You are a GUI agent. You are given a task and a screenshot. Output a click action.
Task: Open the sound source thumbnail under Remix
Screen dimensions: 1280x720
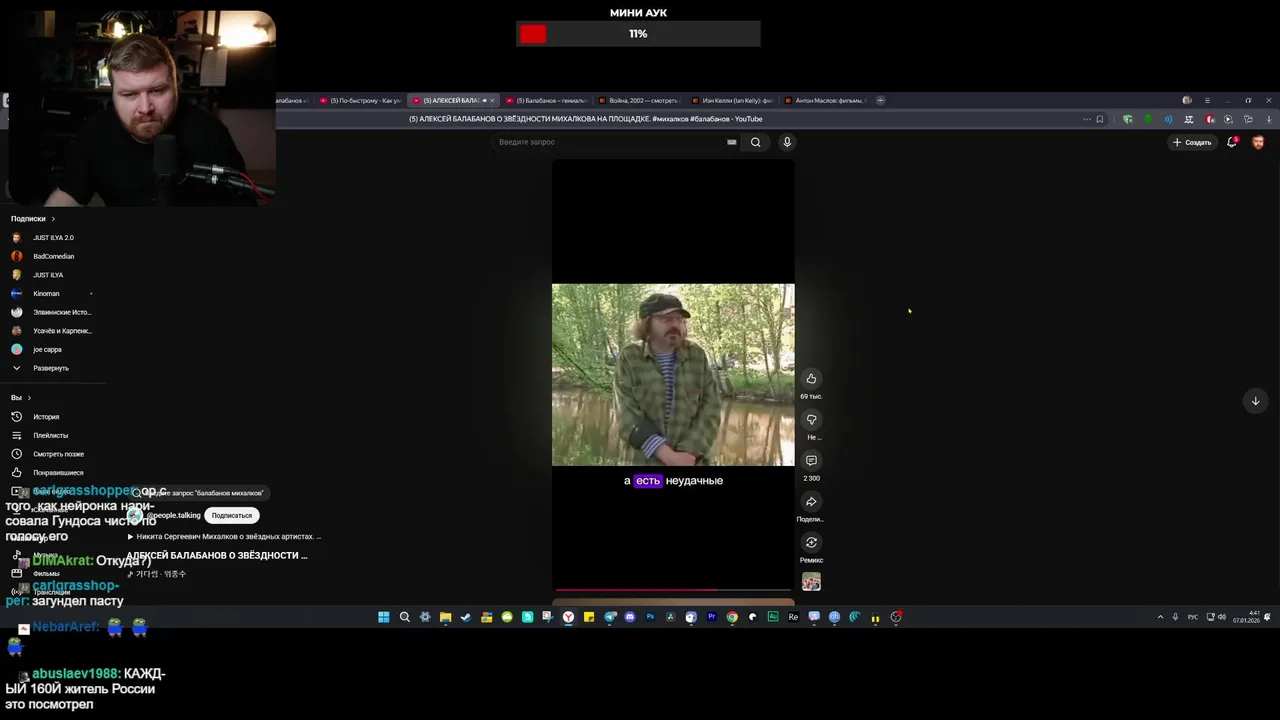pos(811,581)
